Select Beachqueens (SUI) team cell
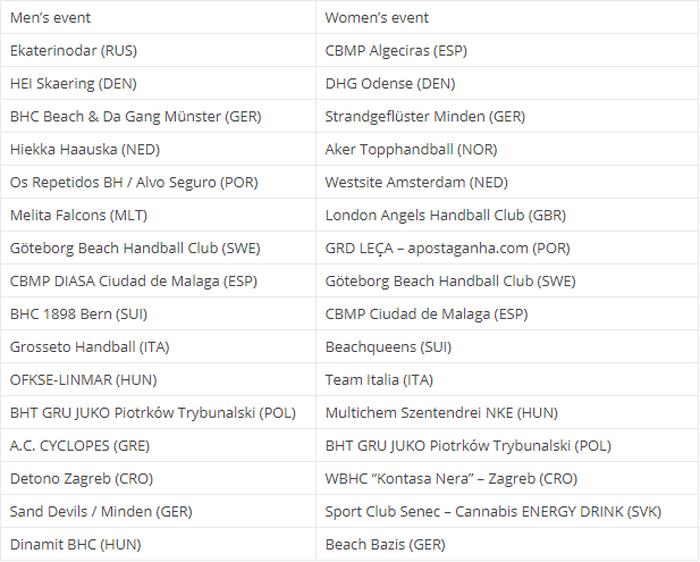 point(388,347)
